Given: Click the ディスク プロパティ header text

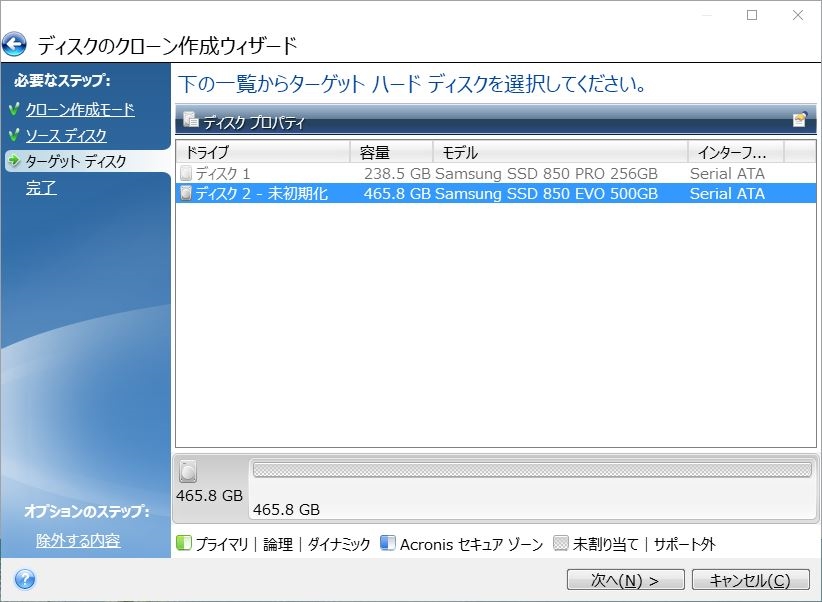Looking at the screenshot, I should coord(254,123).
